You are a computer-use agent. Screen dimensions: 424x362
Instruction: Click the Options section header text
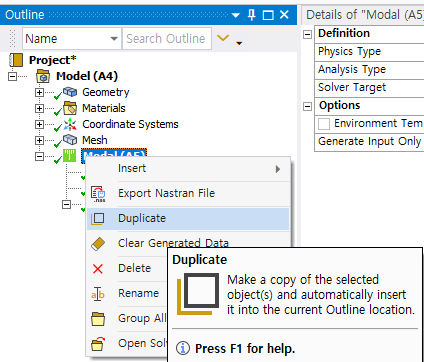point(340,105)
